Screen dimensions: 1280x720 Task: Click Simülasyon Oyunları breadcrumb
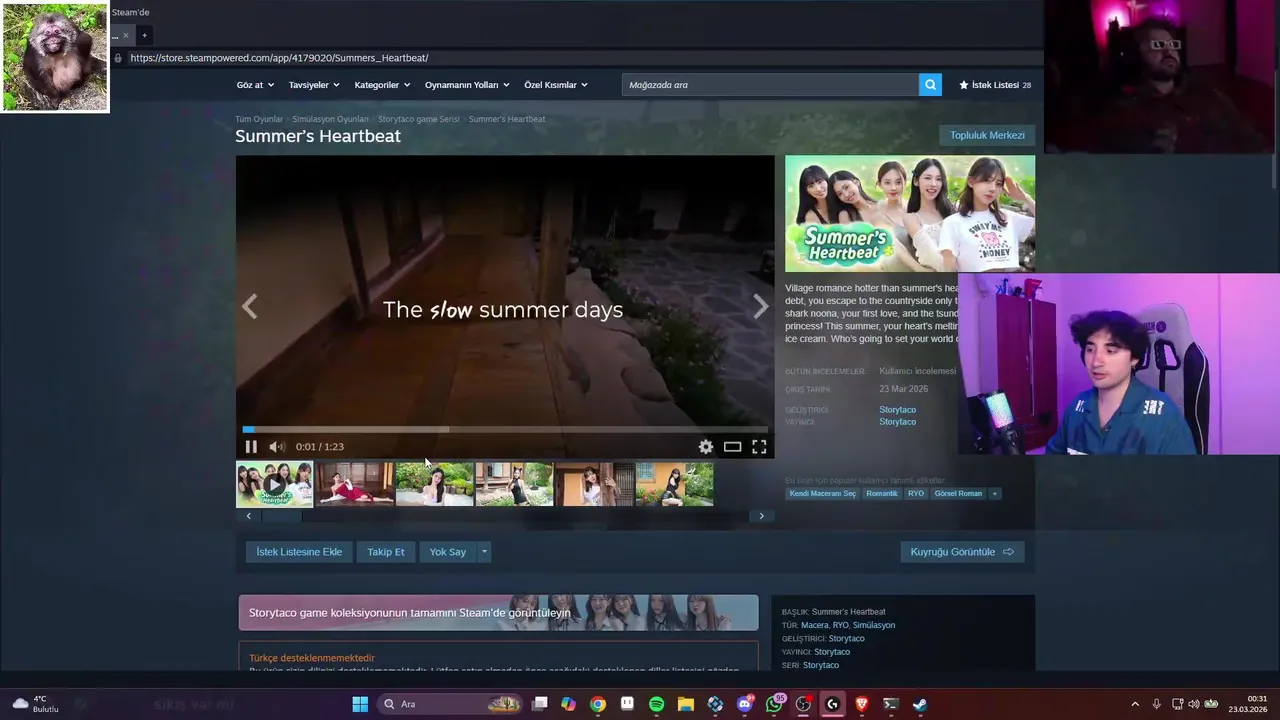(x=330, y=119)
